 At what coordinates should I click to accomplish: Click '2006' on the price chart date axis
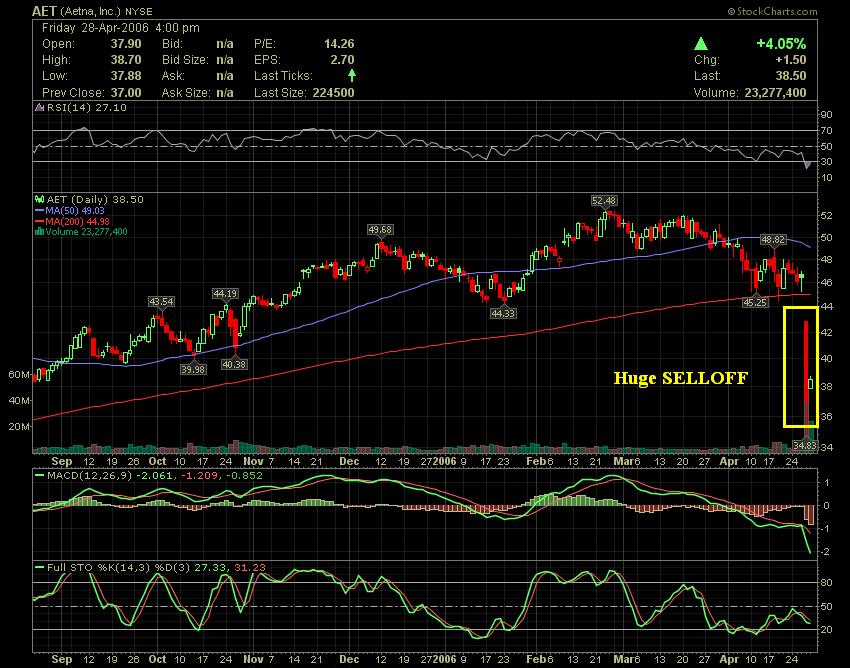pyautogui.click(x=445, y=461)
